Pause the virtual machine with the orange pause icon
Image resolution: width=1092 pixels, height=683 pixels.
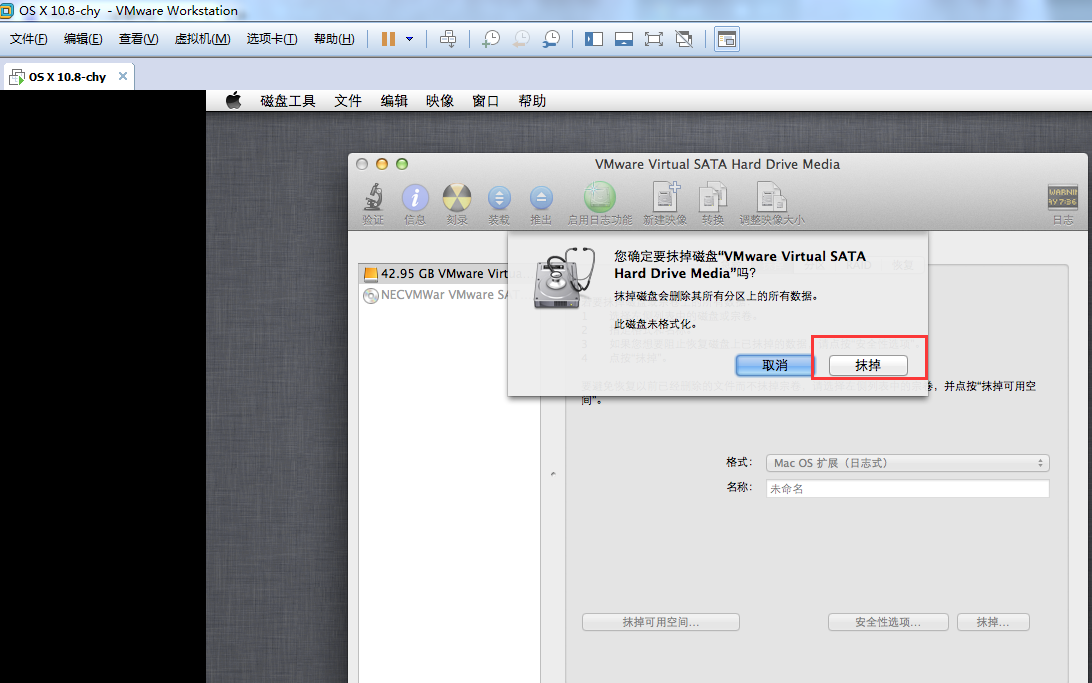[388, 39]
